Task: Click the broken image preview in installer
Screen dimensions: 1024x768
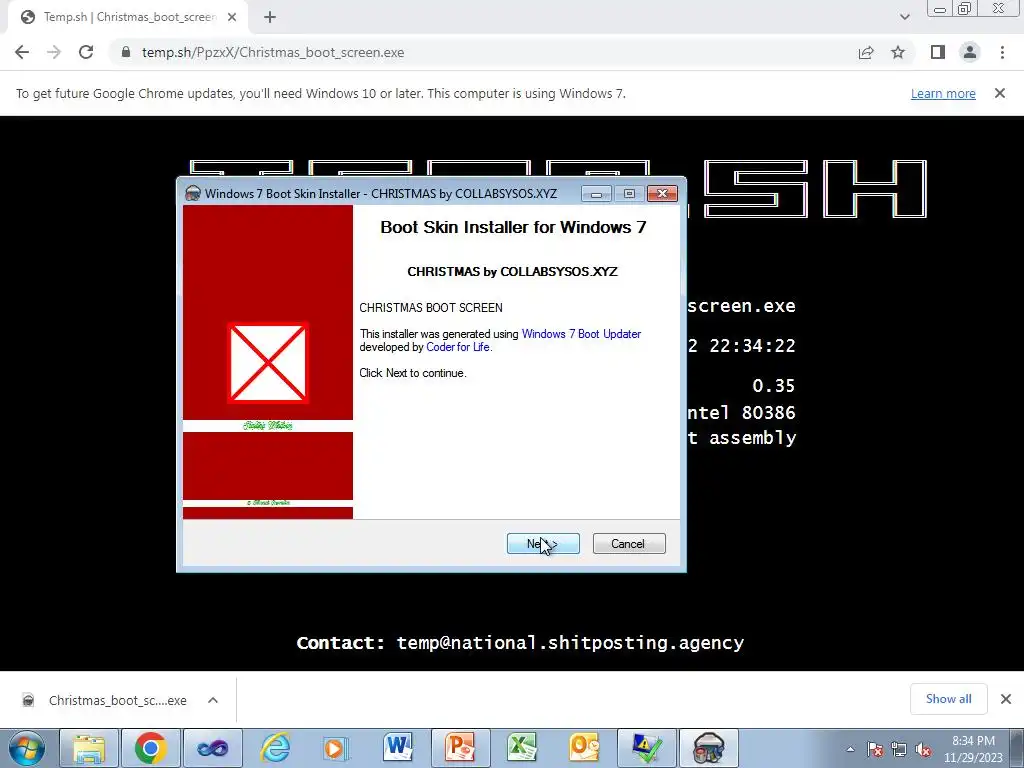Action: (x=268, y=362)
